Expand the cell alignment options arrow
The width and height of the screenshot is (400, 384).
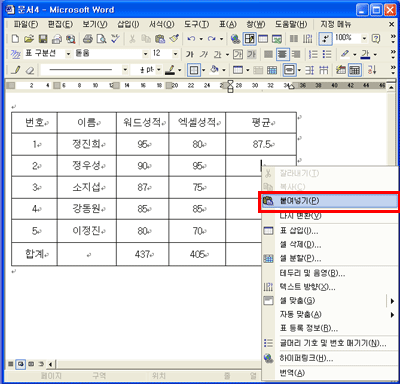pos(299,70)
